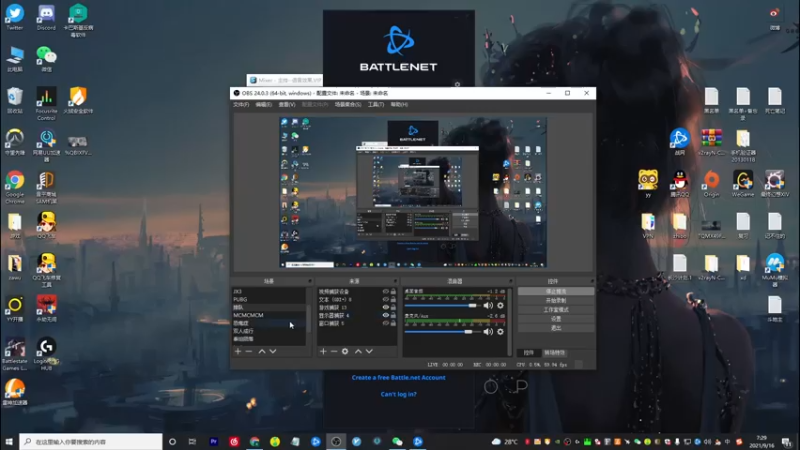Move the selected source up

pyautogui.click(x=358, y=351)
